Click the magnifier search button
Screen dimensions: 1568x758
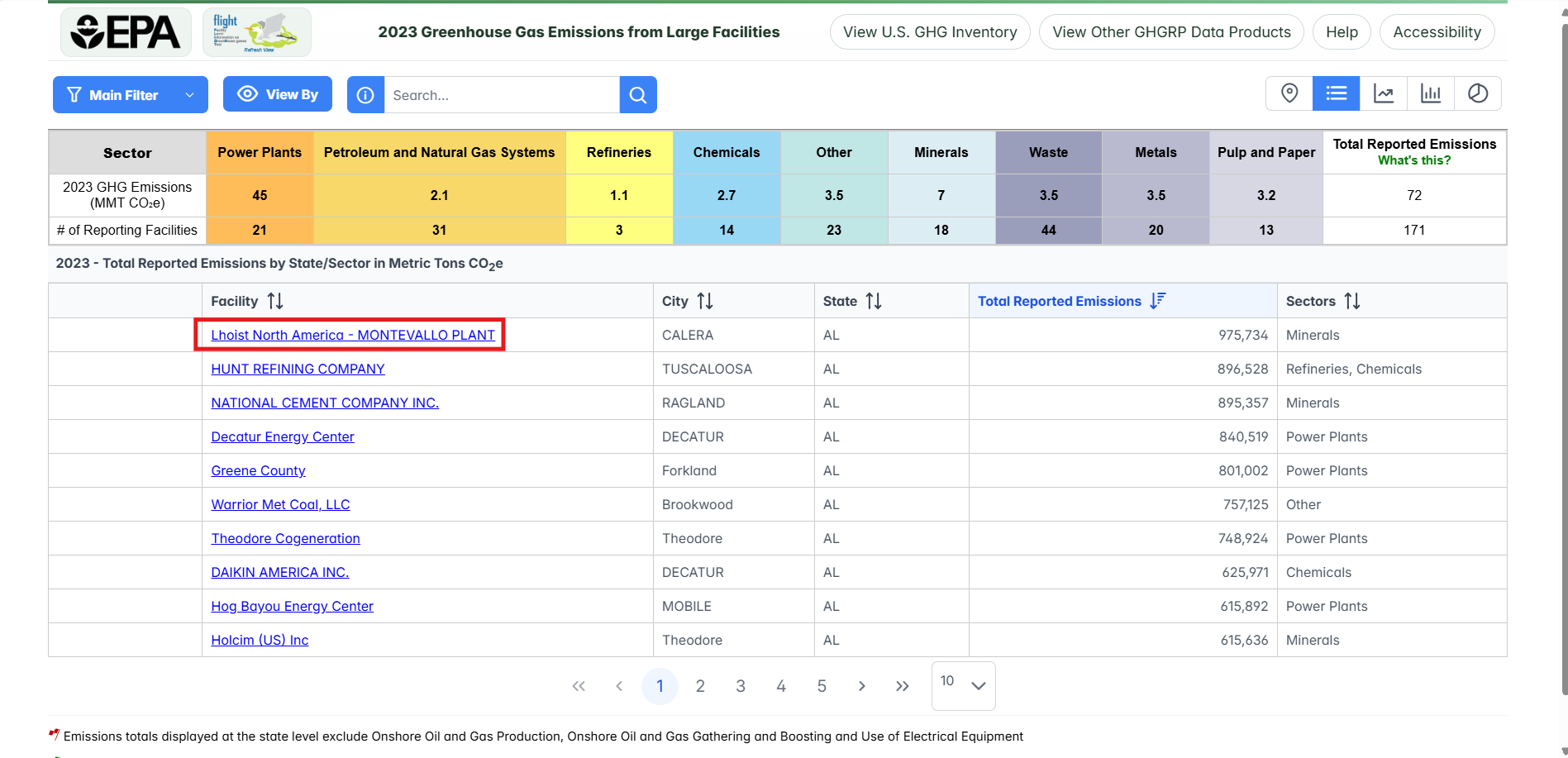(637, 95)
